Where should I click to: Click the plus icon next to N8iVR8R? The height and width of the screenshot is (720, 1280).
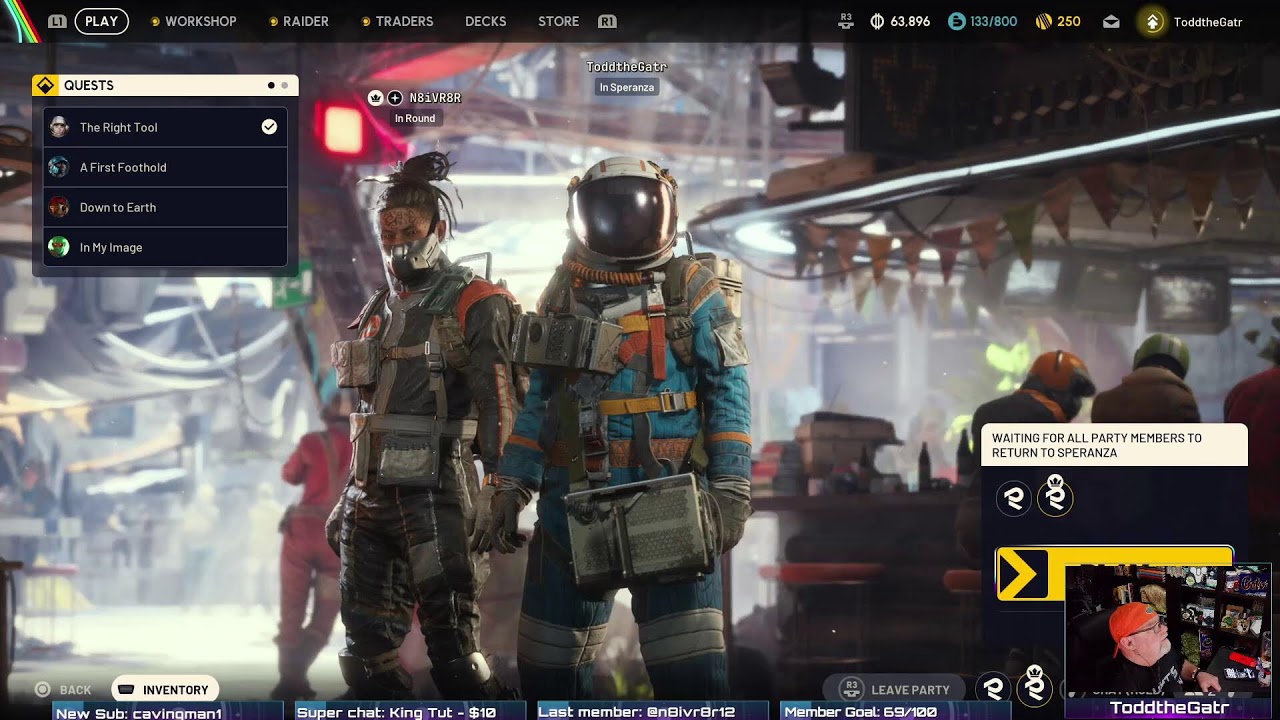[395, 98]
